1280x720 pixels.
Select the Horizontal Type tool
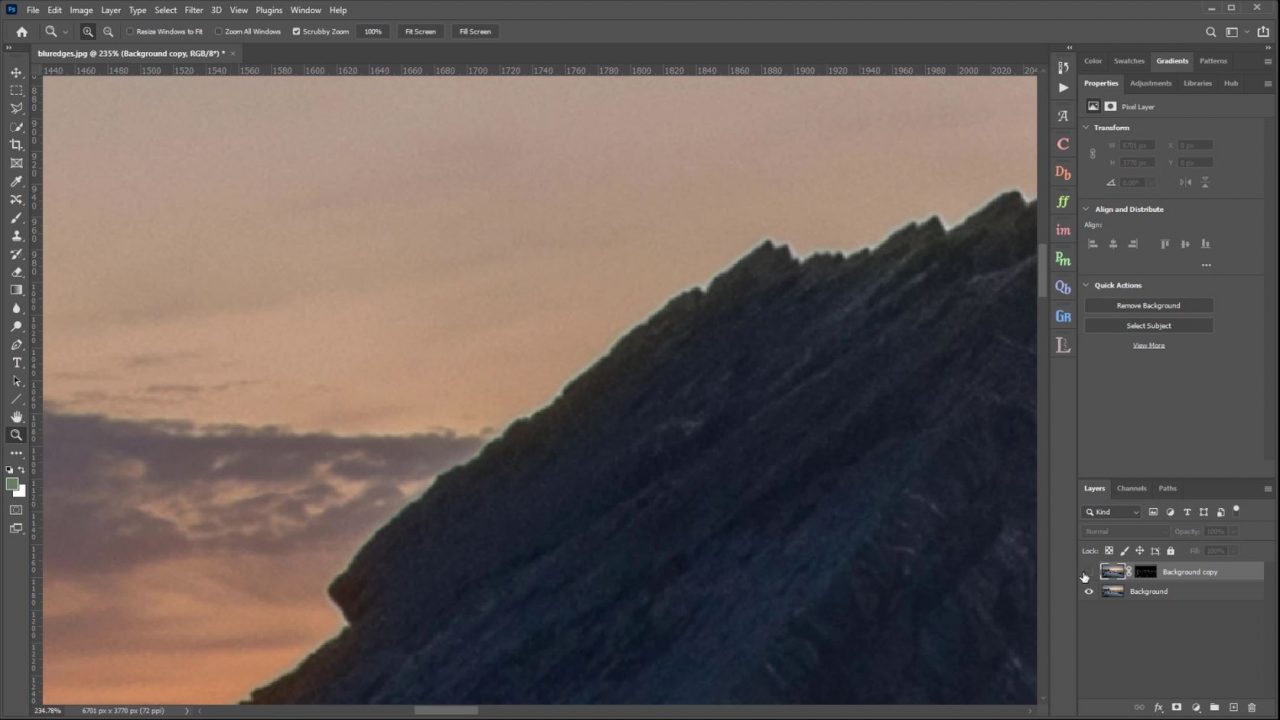[x=16, y=363]
